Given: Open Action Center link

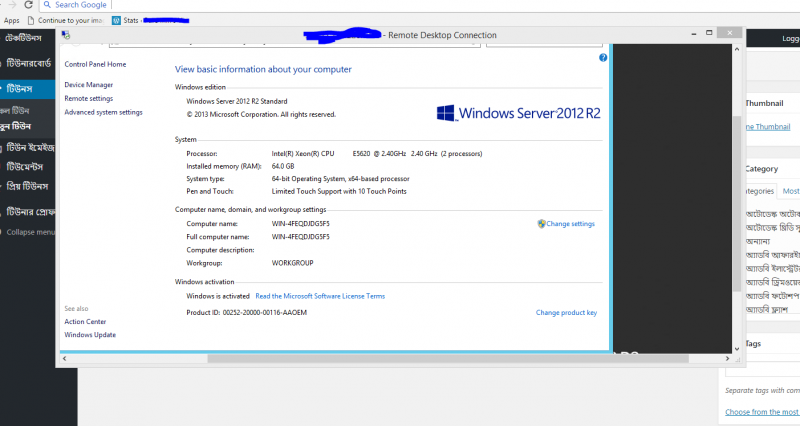Looking at the screenshot, I should [x=85, y=321].
